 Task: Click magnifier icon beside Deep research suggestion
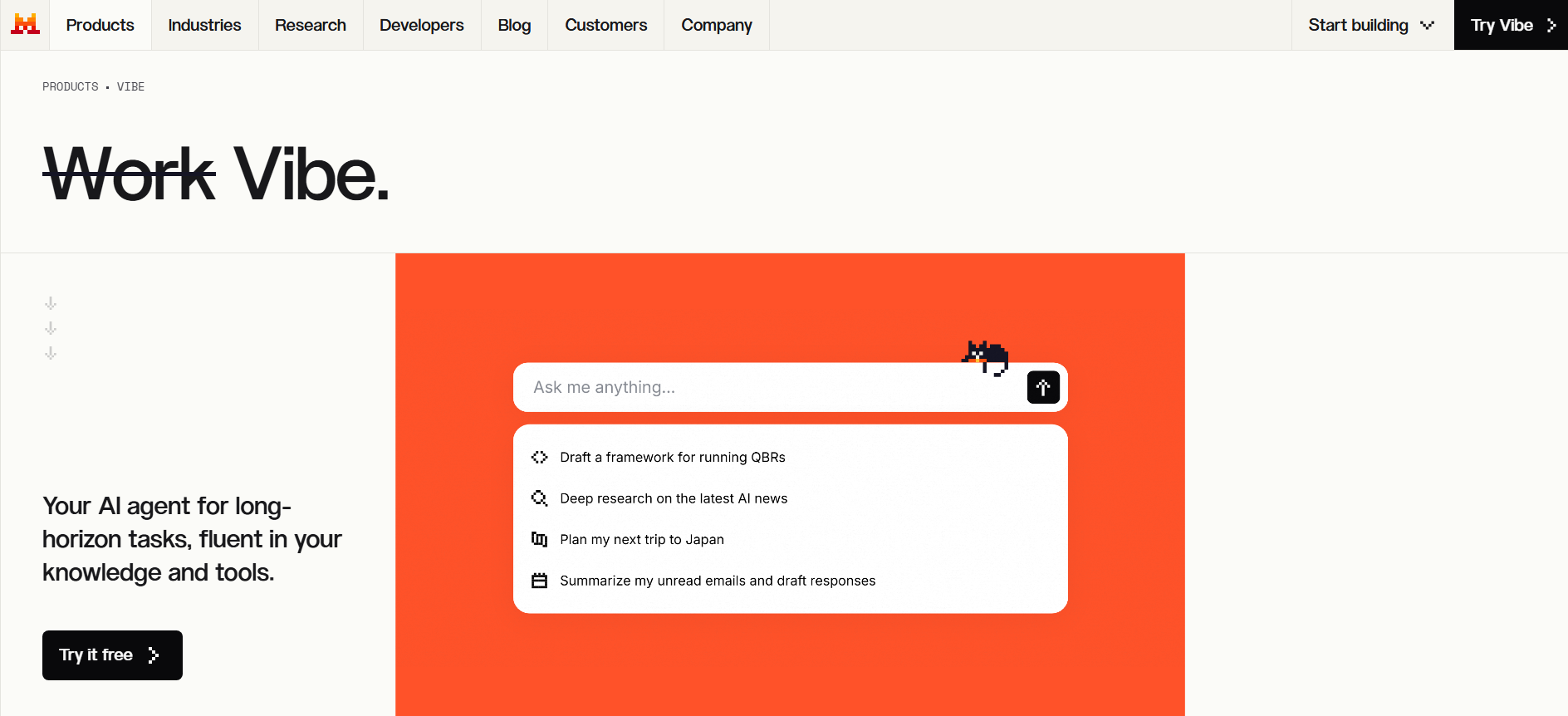pos(539,498)
